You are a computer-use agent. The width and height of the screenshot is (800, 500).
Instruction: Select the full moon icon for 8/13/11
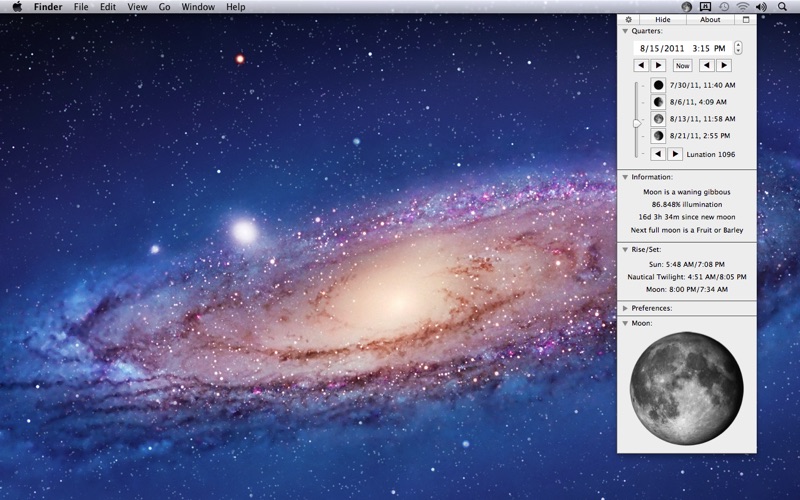(658, 119)
